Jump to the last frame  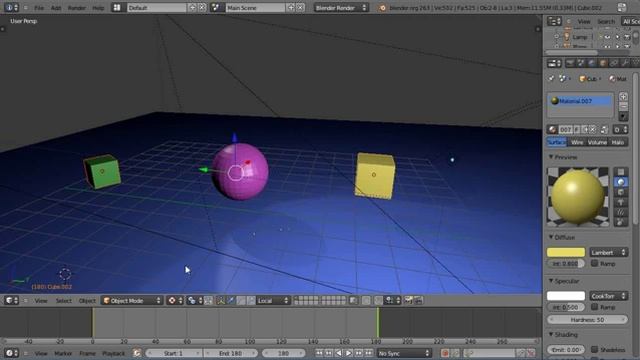pos(369,353)
